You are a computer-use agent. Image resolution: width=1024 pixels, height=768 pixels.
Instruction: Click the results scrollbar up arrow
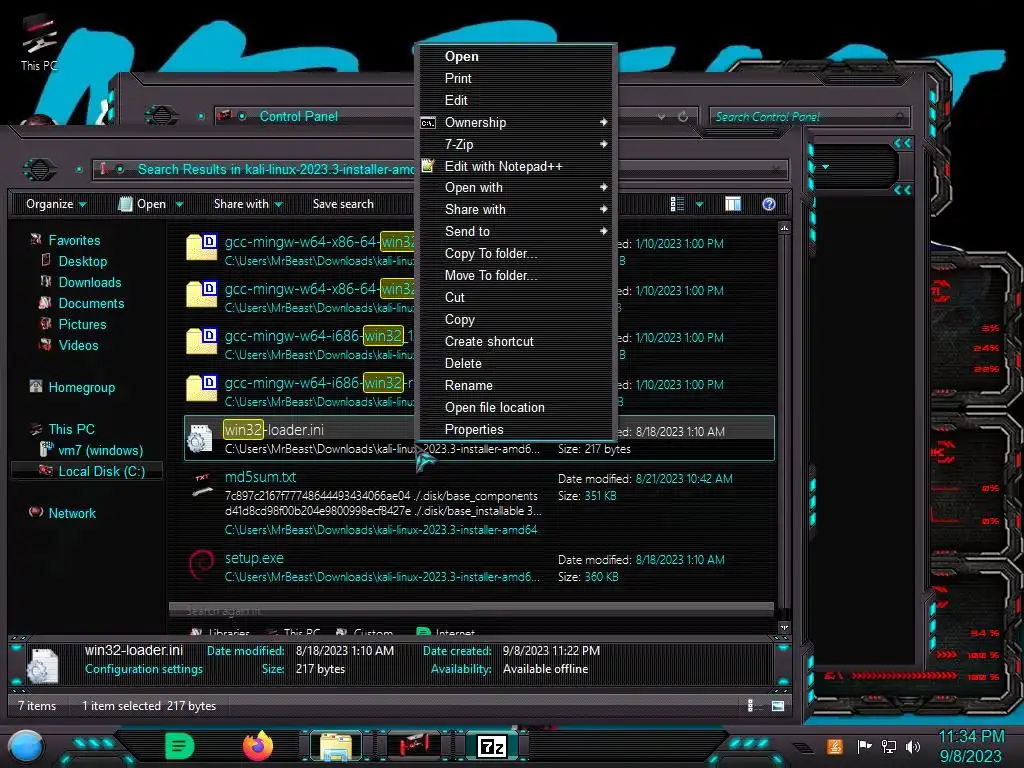[x=784, y=228]
